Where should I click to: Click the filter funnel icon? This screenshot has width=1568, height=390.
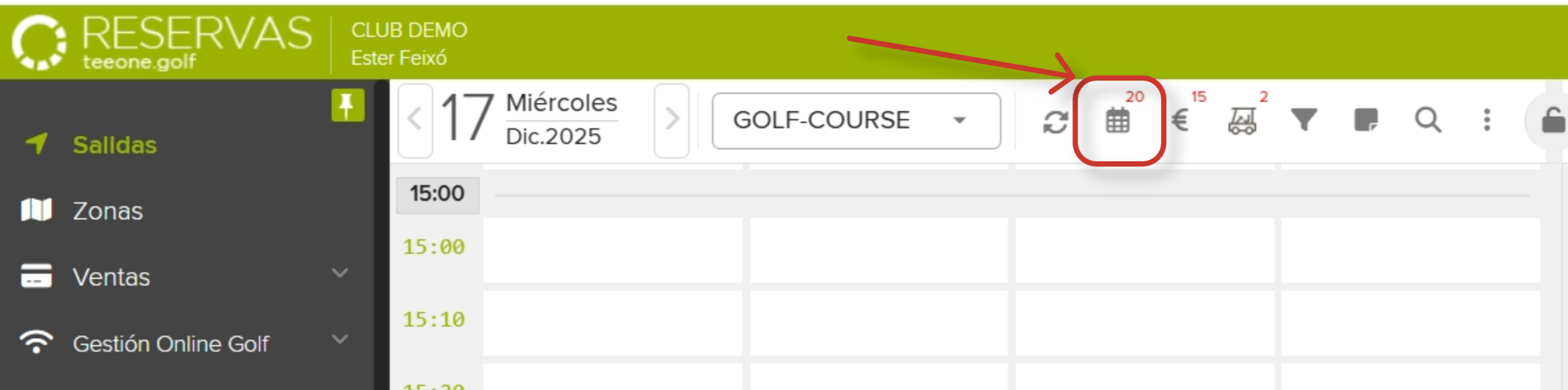point(1304,120)
